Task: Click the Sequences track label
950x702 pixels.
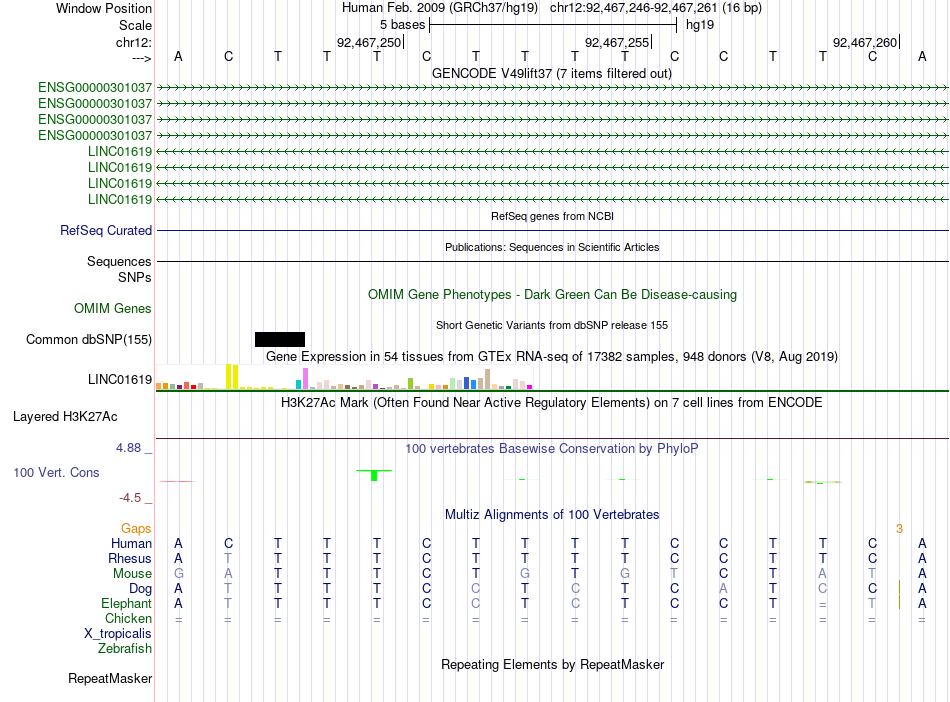Action: coord(119,262)
